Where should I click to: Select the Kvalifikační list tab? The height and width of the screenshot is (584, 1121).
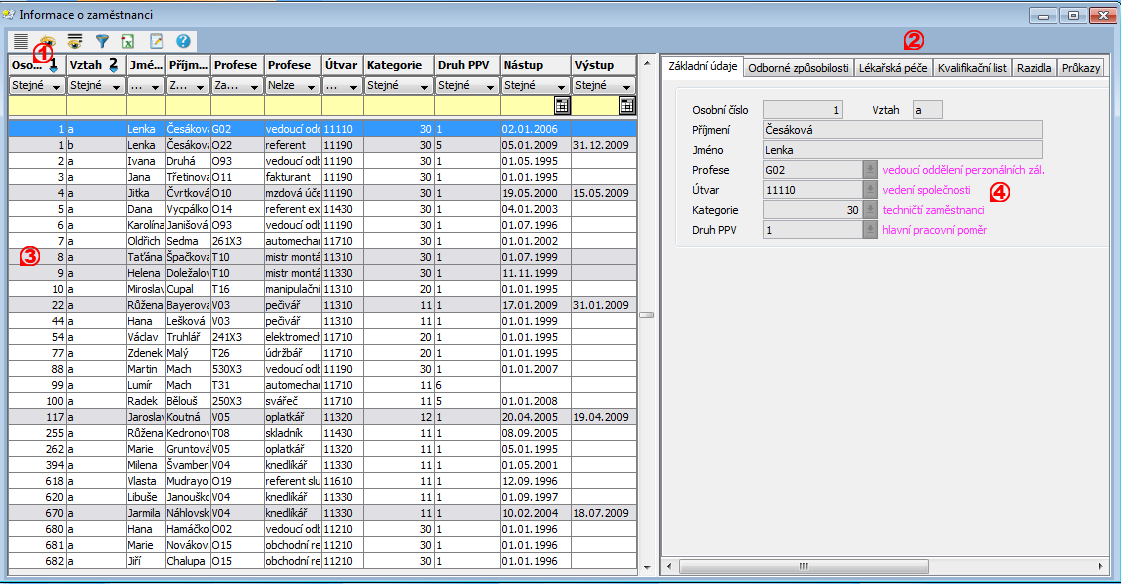972,68
